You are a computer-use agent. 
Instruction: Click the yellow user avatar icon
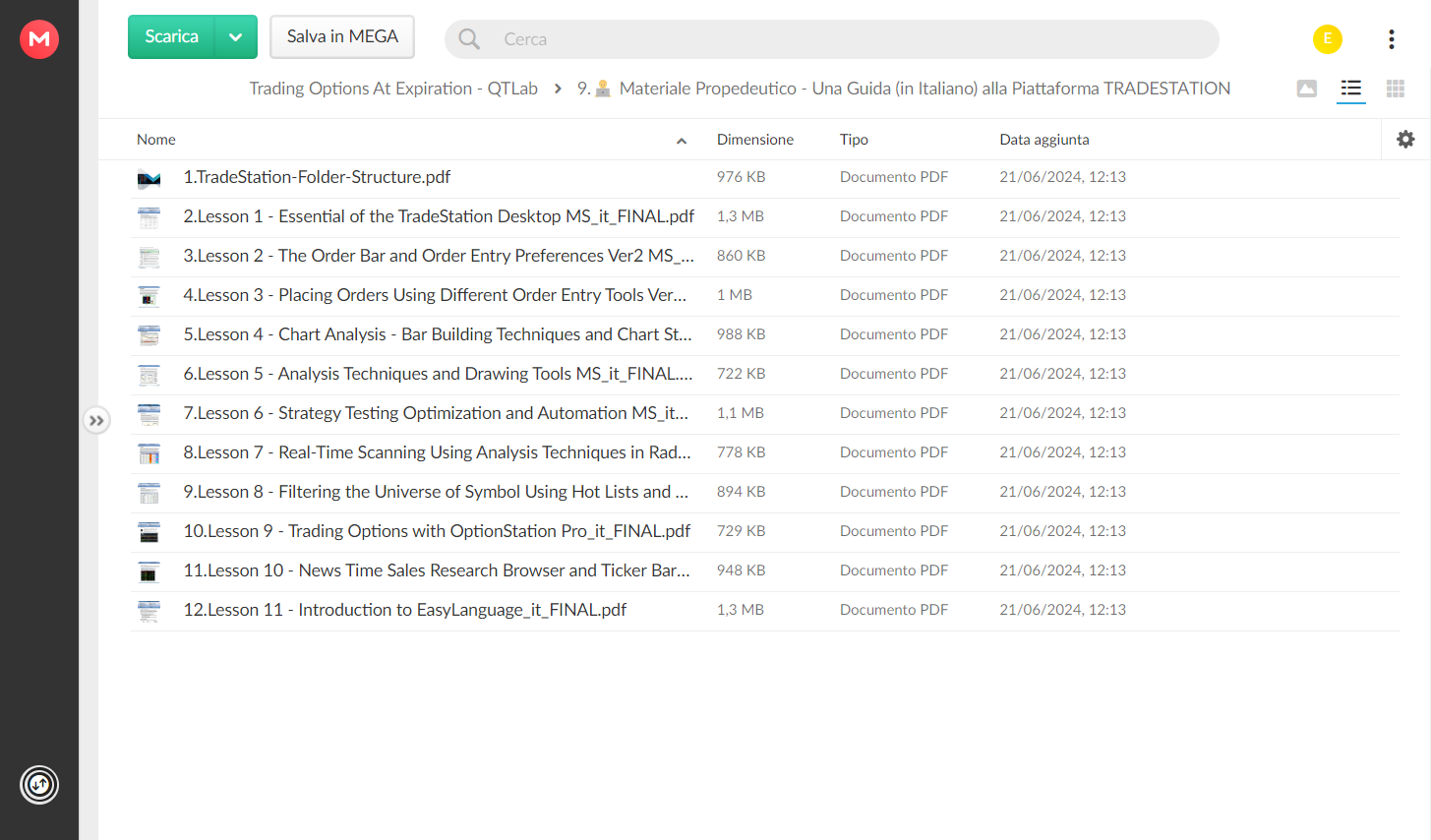click(x=1328, y=38)
